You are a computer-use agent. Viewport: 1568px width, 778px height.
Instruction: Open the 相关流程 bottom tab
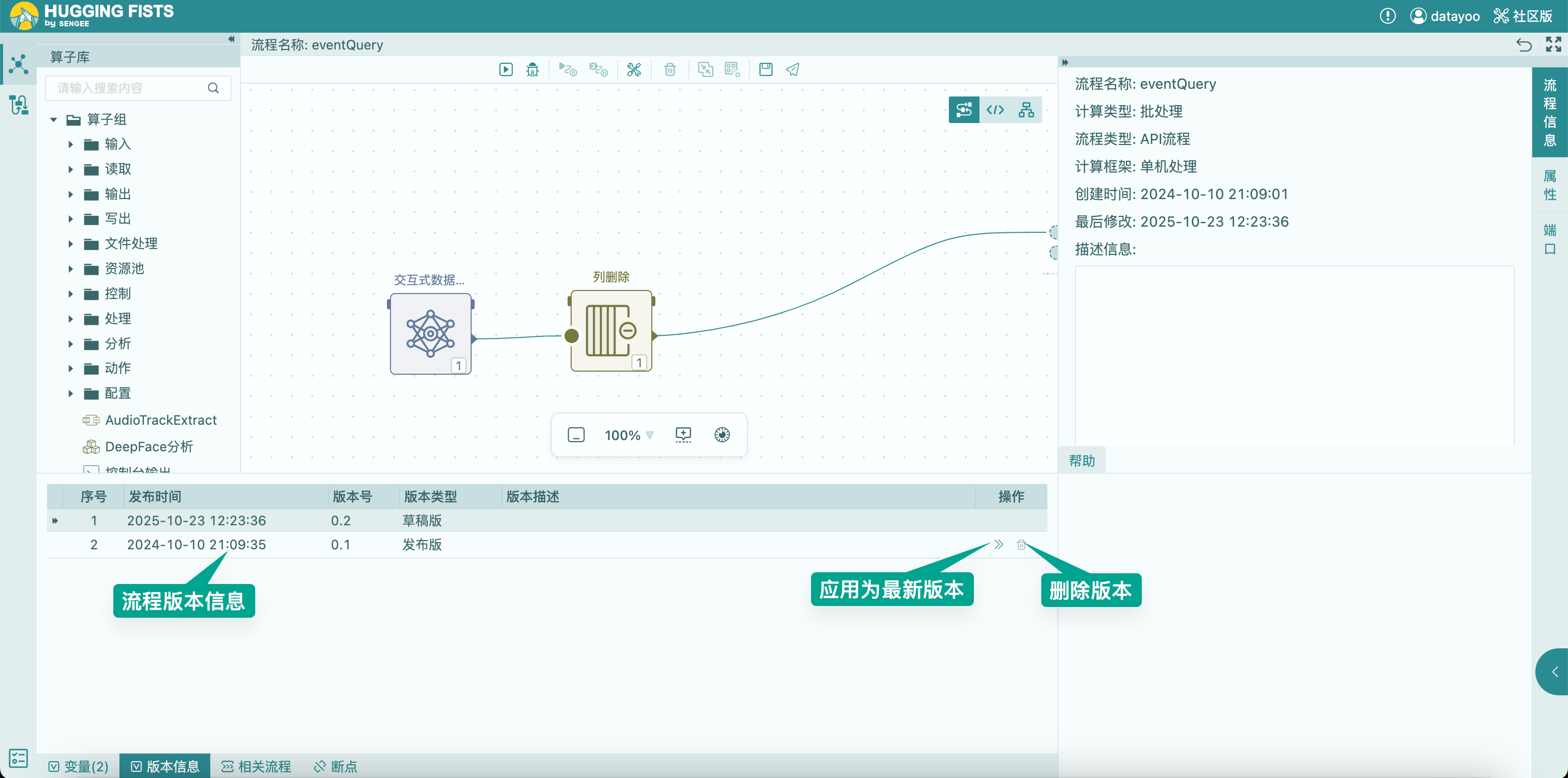pyautogui.click(x=256, y=766)
